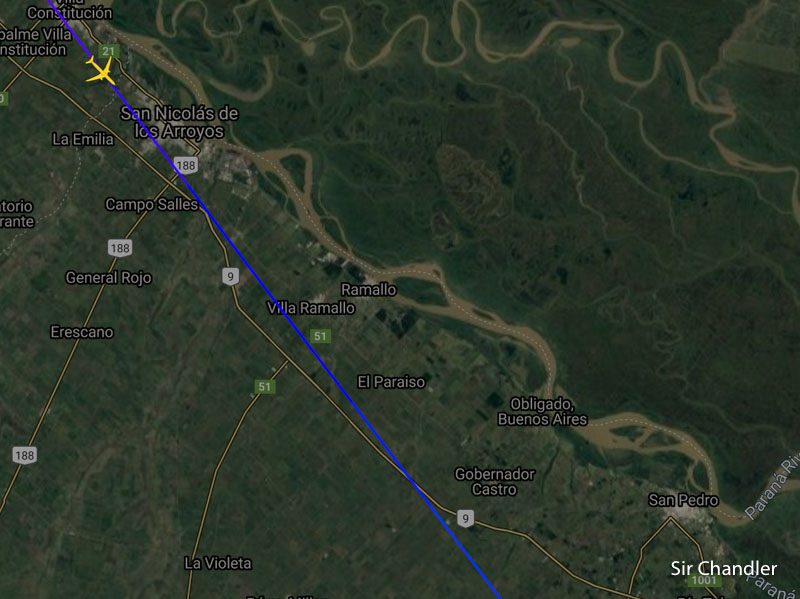Click the Gobernador Castro label
Screen dimensions: 800x599
[494, 482]
